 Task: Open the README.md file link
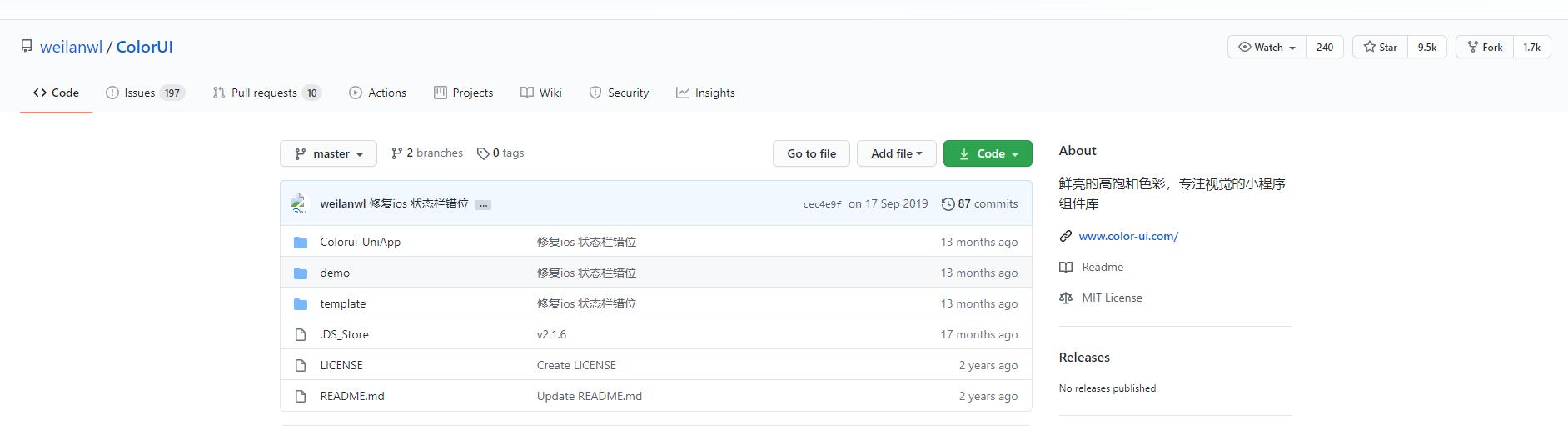point(352,397)
